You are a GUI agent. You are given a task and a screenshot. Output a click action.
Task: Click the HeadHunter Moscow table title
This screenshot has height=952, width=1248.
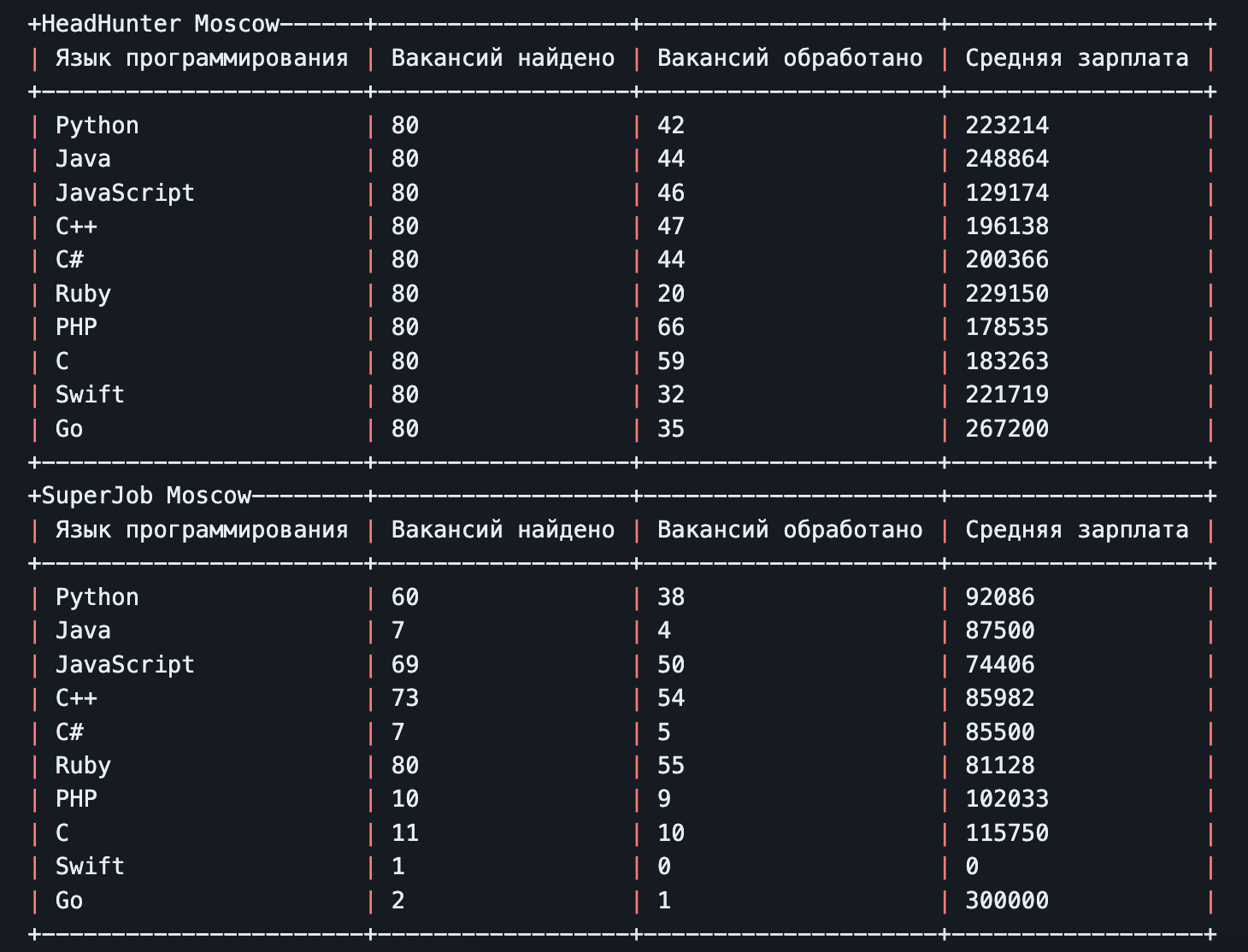pyautogui.click(x=160, y=24)
